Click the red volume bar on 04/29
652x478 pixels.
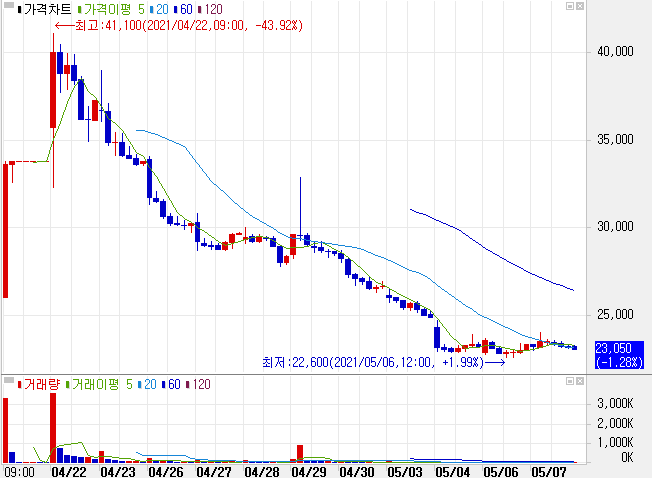click(300, 453)
